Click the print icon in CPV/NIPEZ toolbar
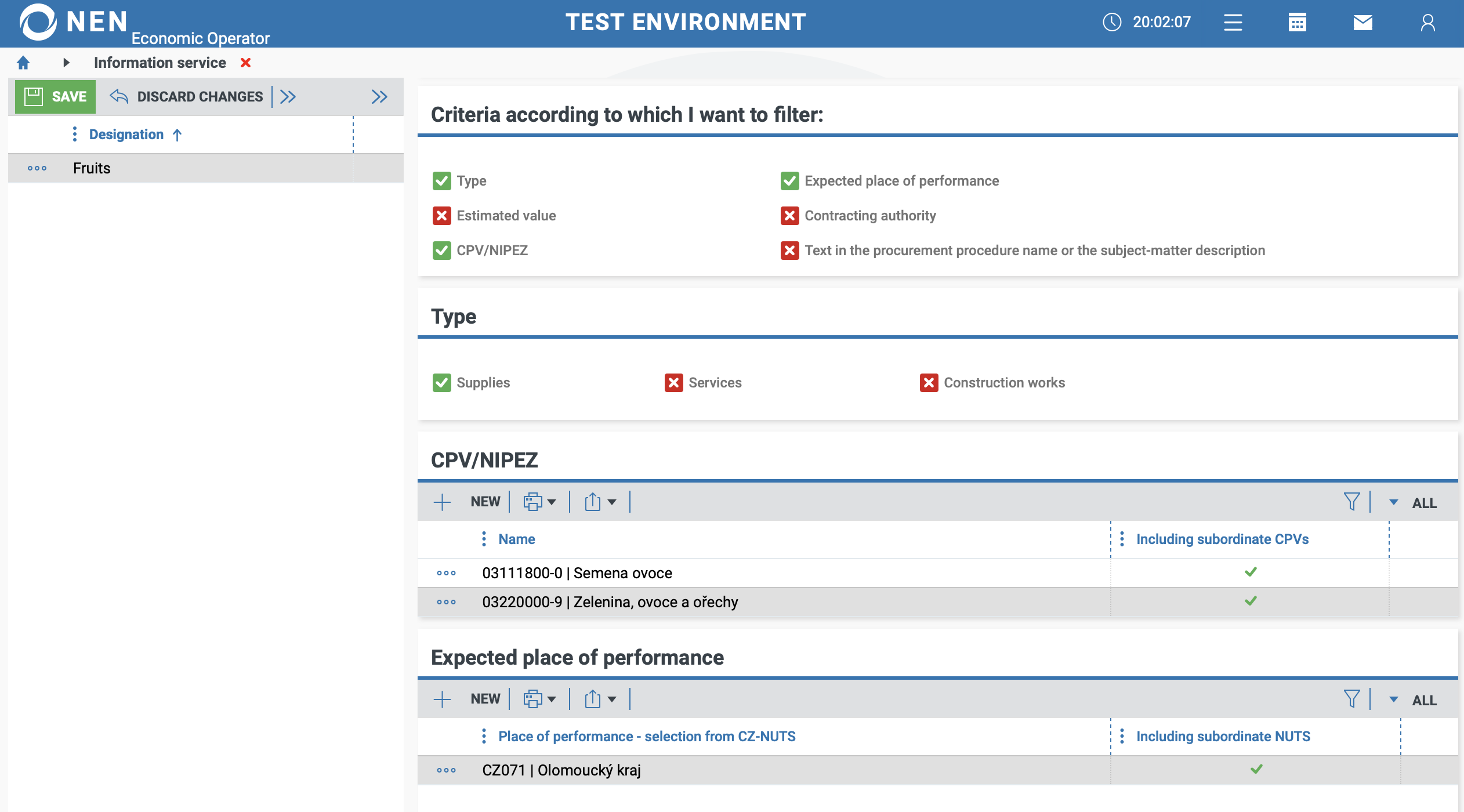Viewport: 1464px width, 812px height. 533,502
